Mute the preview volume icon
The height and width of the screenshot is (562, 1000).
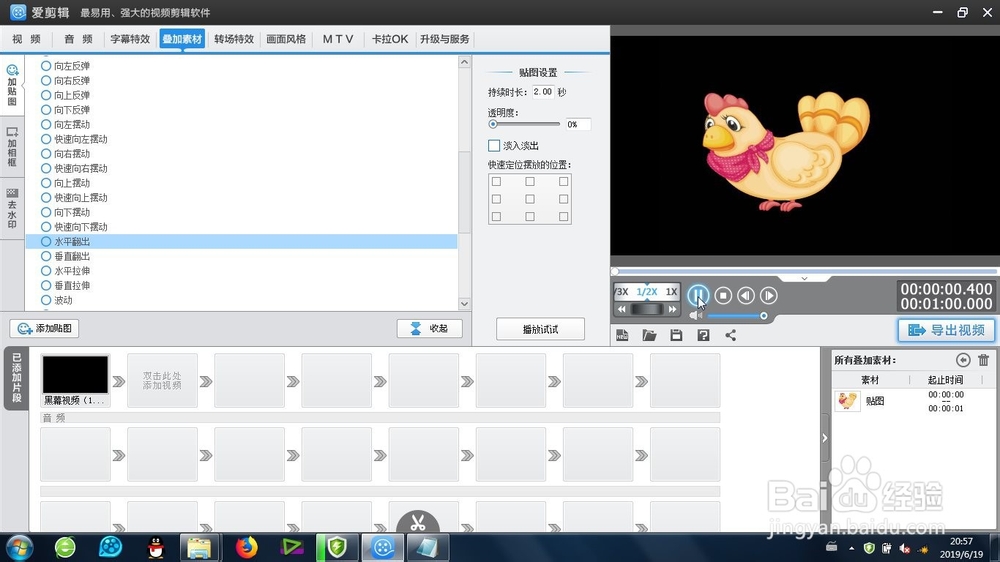(x=695, y=315)
